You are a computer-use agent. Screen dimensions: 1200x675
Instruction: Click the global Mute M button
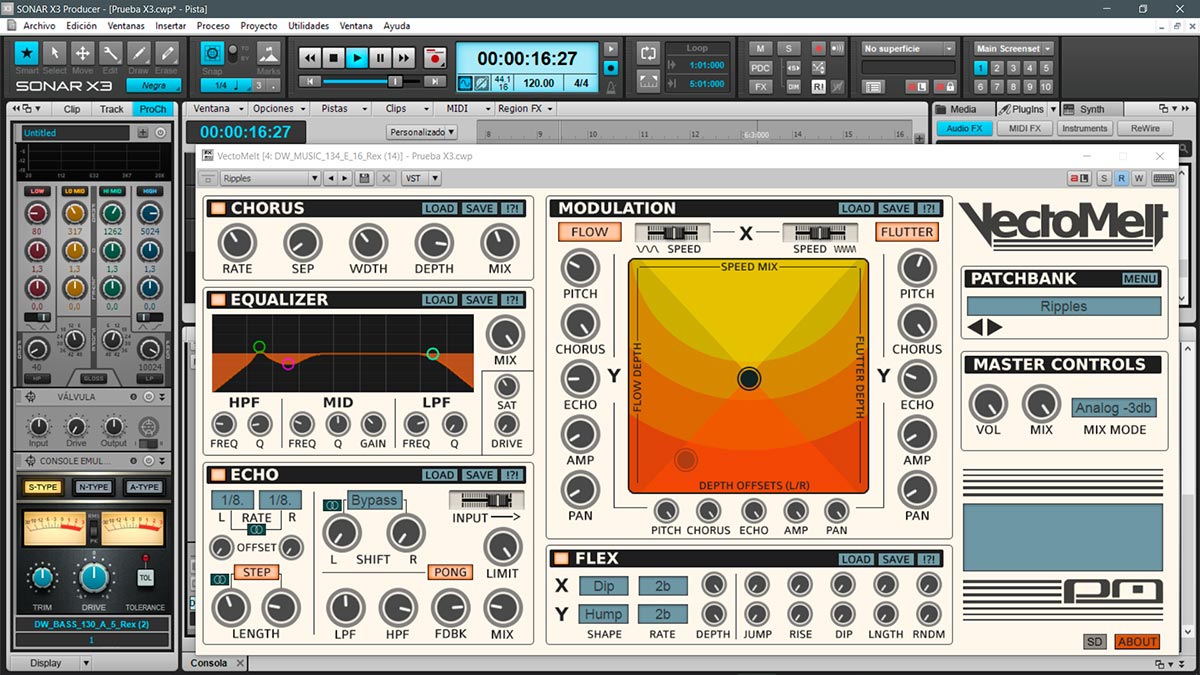761,48
